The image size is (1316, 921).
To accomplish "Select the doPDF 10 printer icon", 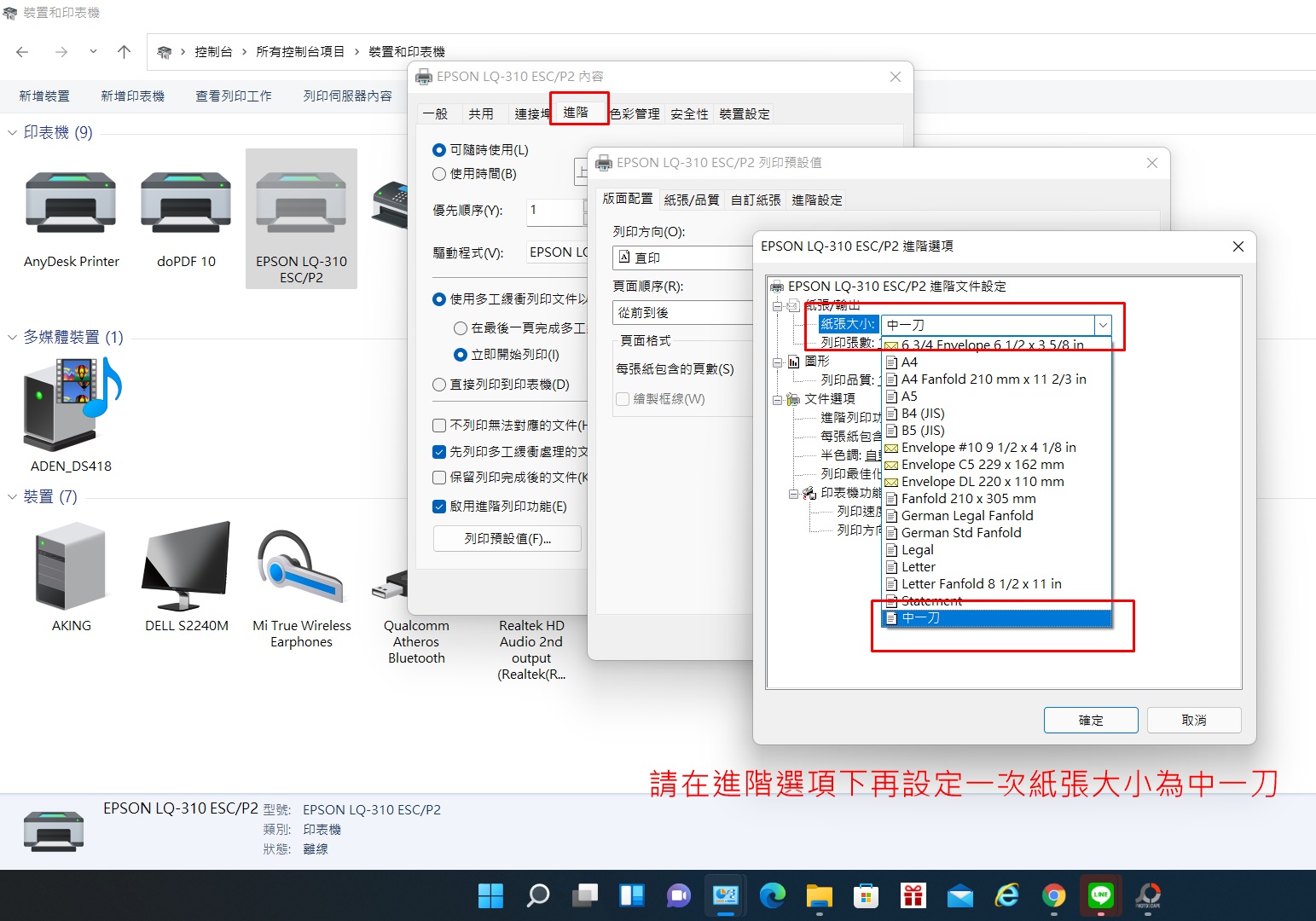I will tap(186, 203).
